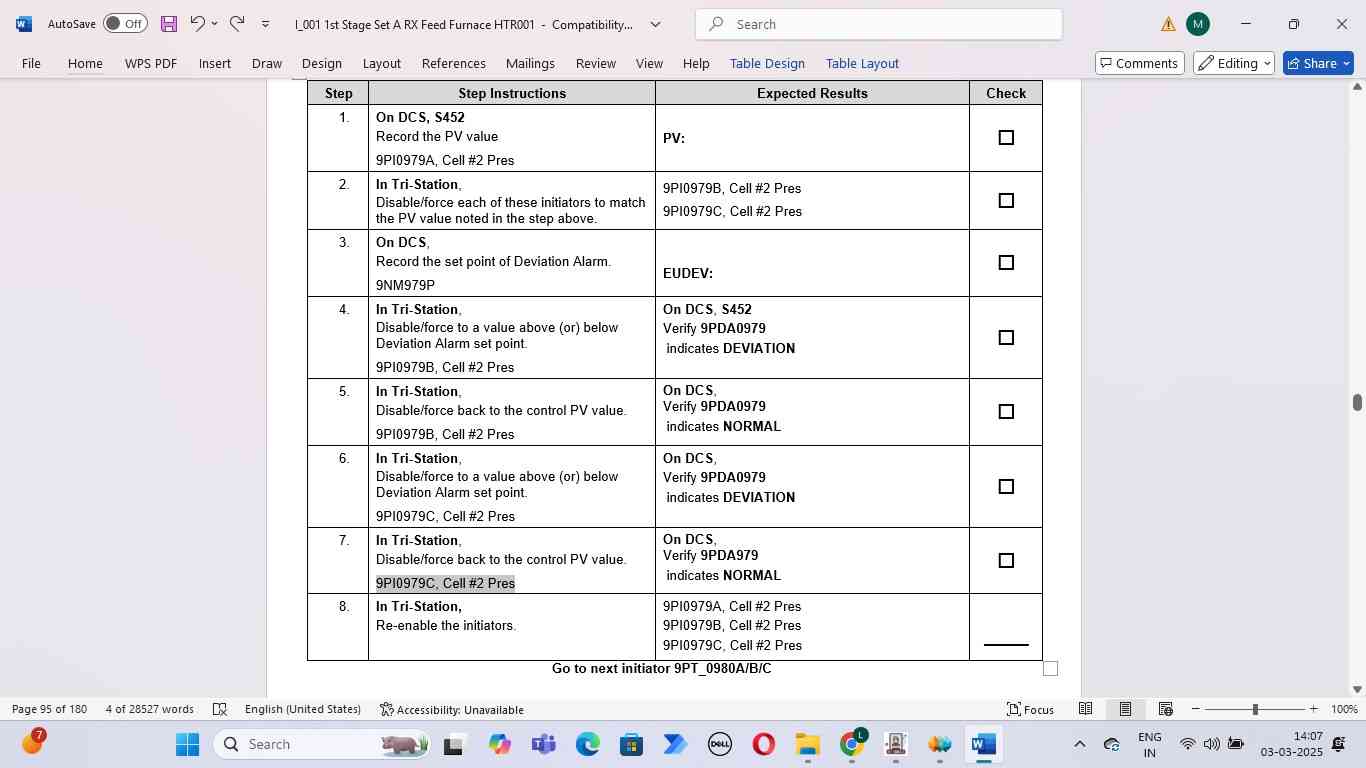Click 'English (United States)' language indicator

(303, 709)
